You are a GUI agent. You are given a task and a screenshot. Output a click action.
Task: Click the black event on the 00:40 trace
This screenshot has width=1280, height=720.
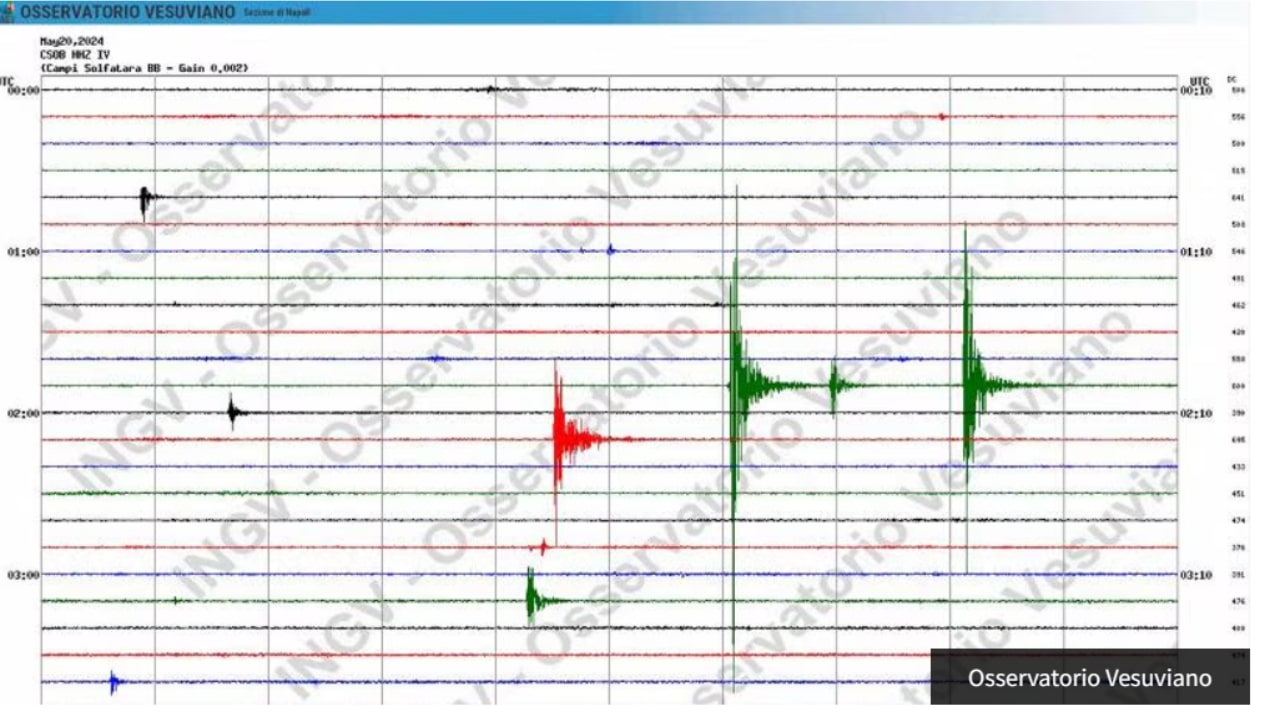click(x=146, y=200)
